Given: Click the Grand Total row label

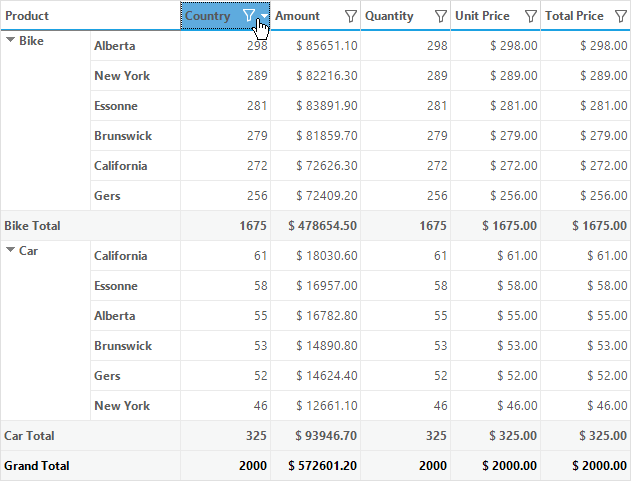Looking at the screenshot, I should (x=37, y=466).
